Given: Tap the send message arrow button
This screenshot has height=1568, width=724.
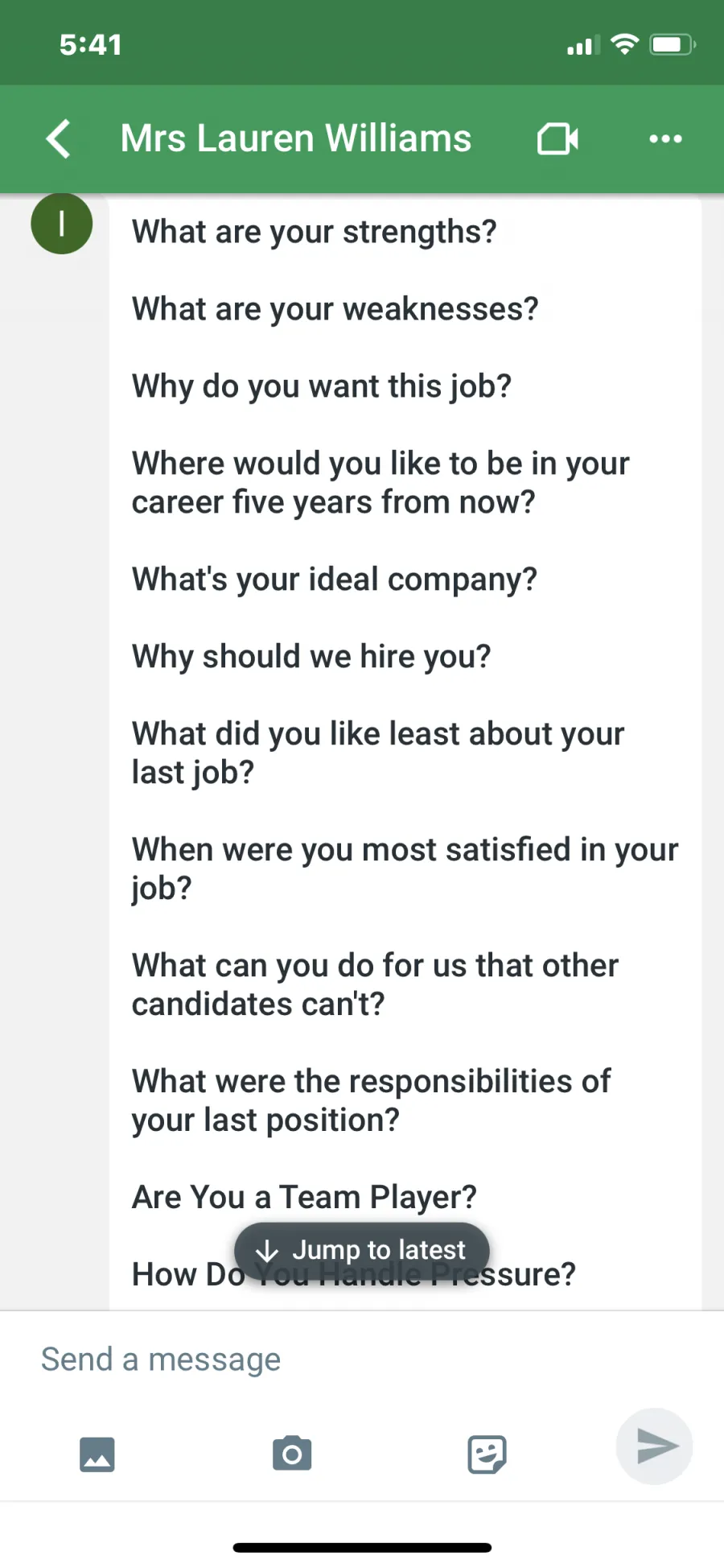Looking at the screenshot, I should tap(655, 1446).
